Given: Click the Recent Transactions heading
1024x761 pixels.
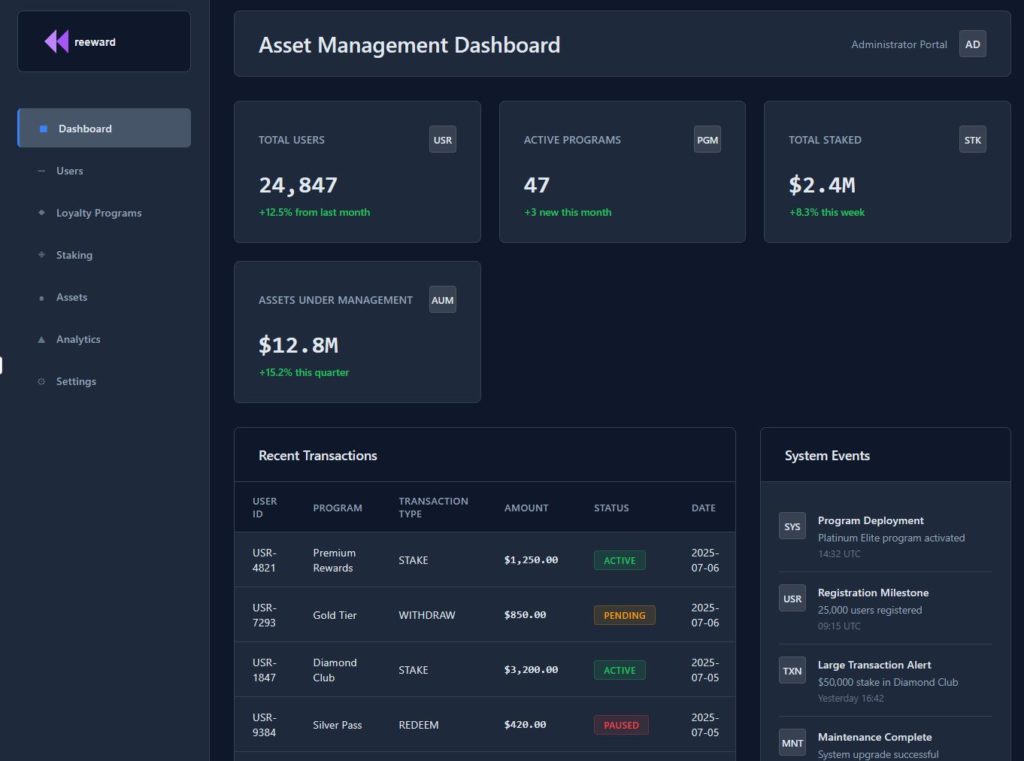Looking at the screenshot, I should (318, 455).
